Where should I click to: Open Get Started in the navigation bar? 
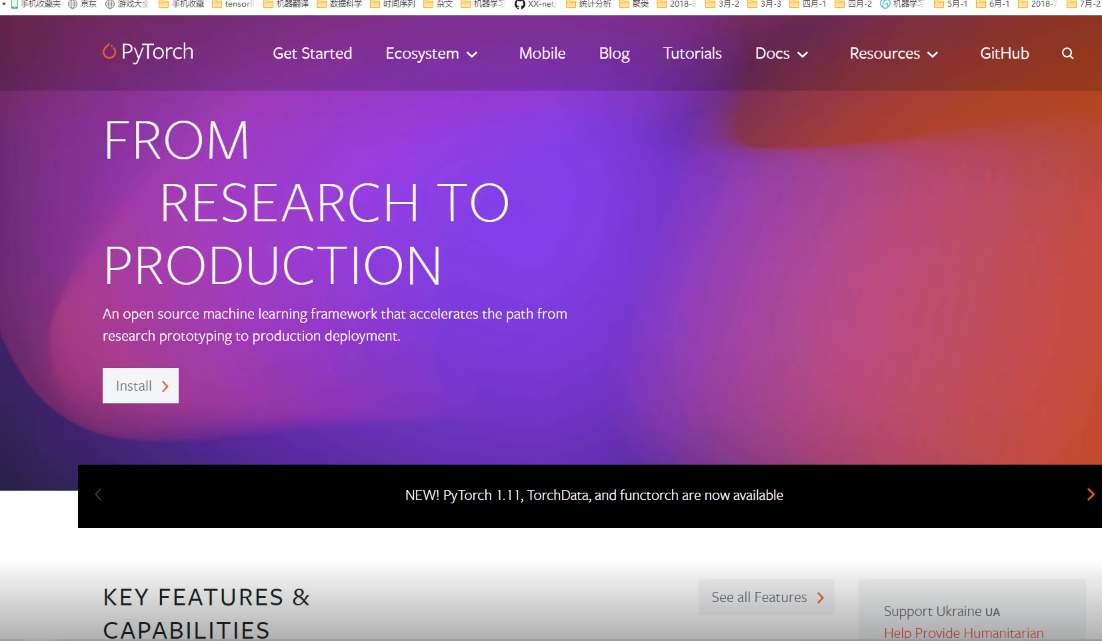point(312,54)
